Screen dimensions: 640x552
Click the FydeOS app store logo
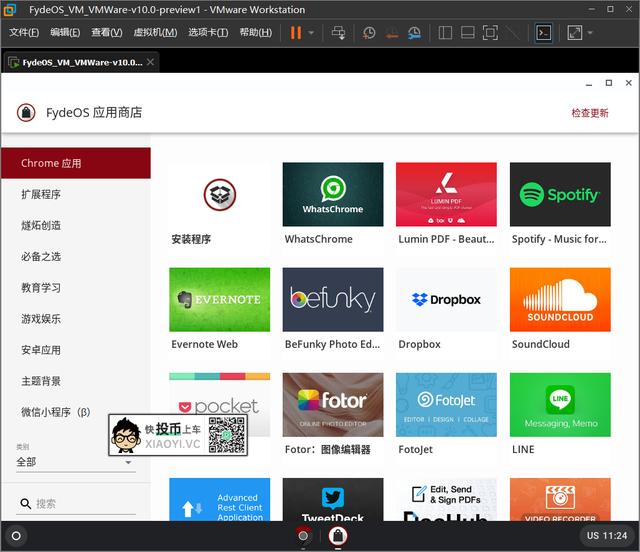pyautogui.click(x=26, y=112)
